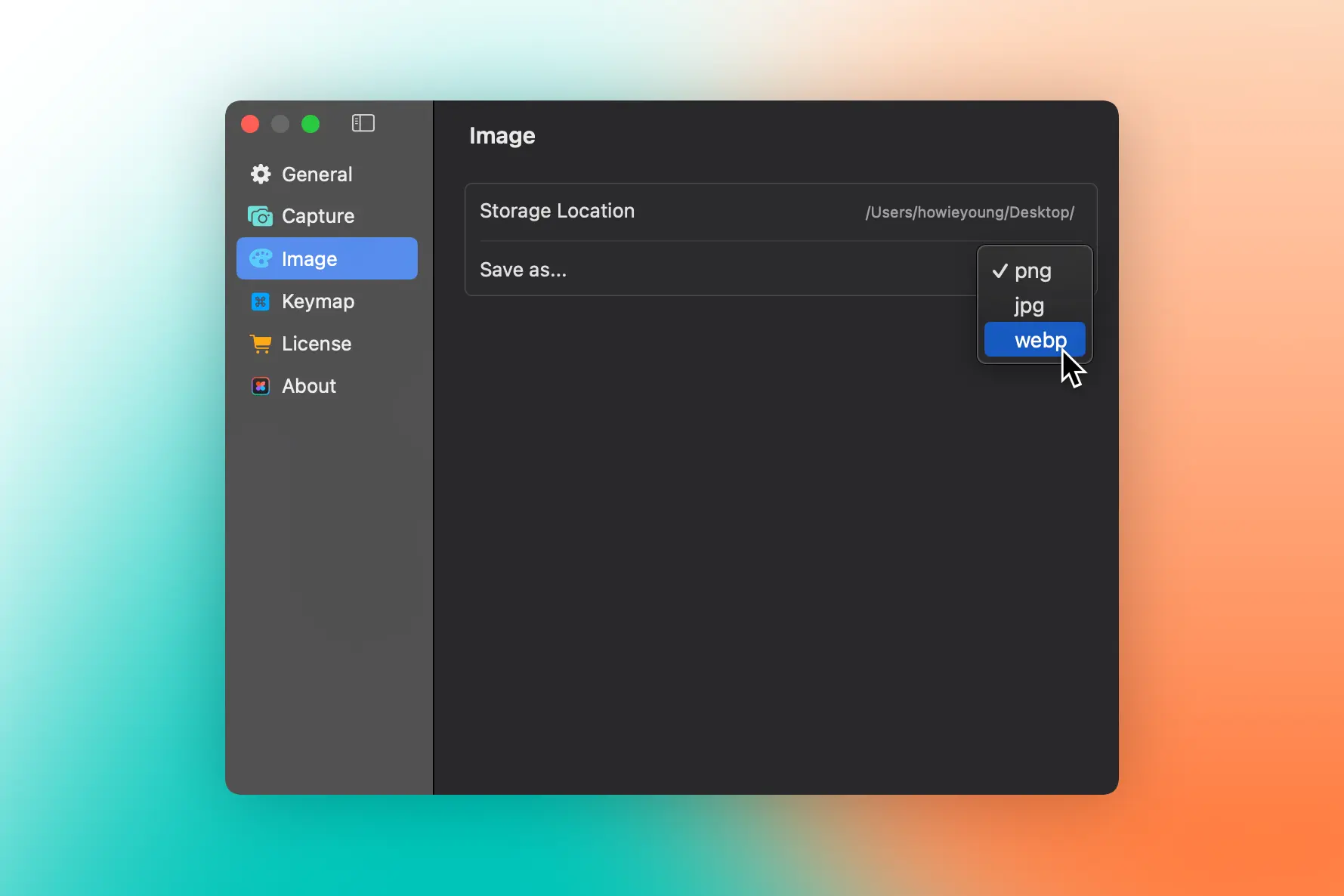Screen dimensions: 1344x896
Task: Change the storage location path /Users/howieyoung/Desktop/
Action: click(x=969, y=212)
